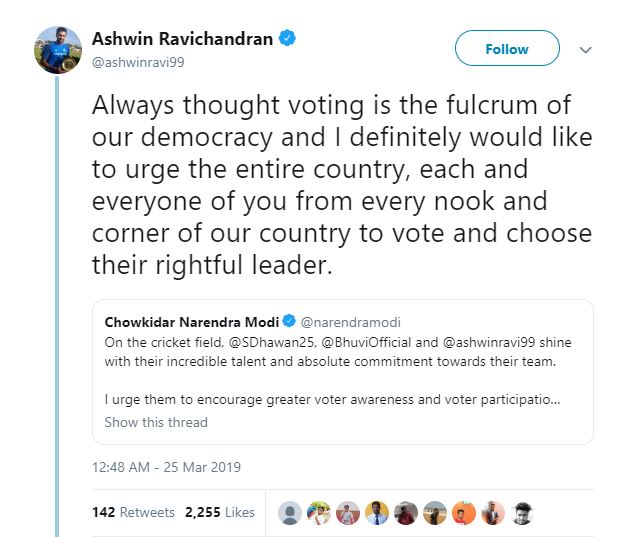Open the liker avatar with yellow background
This screenshot has width=632, height=537.
377,513
